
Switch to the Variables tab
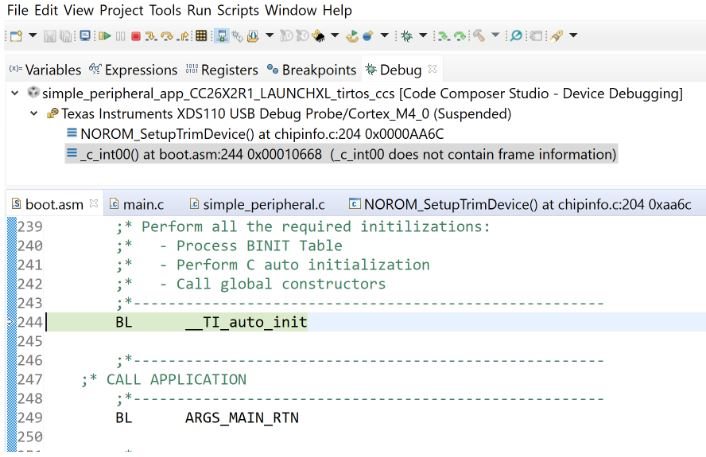pos(45,70)
